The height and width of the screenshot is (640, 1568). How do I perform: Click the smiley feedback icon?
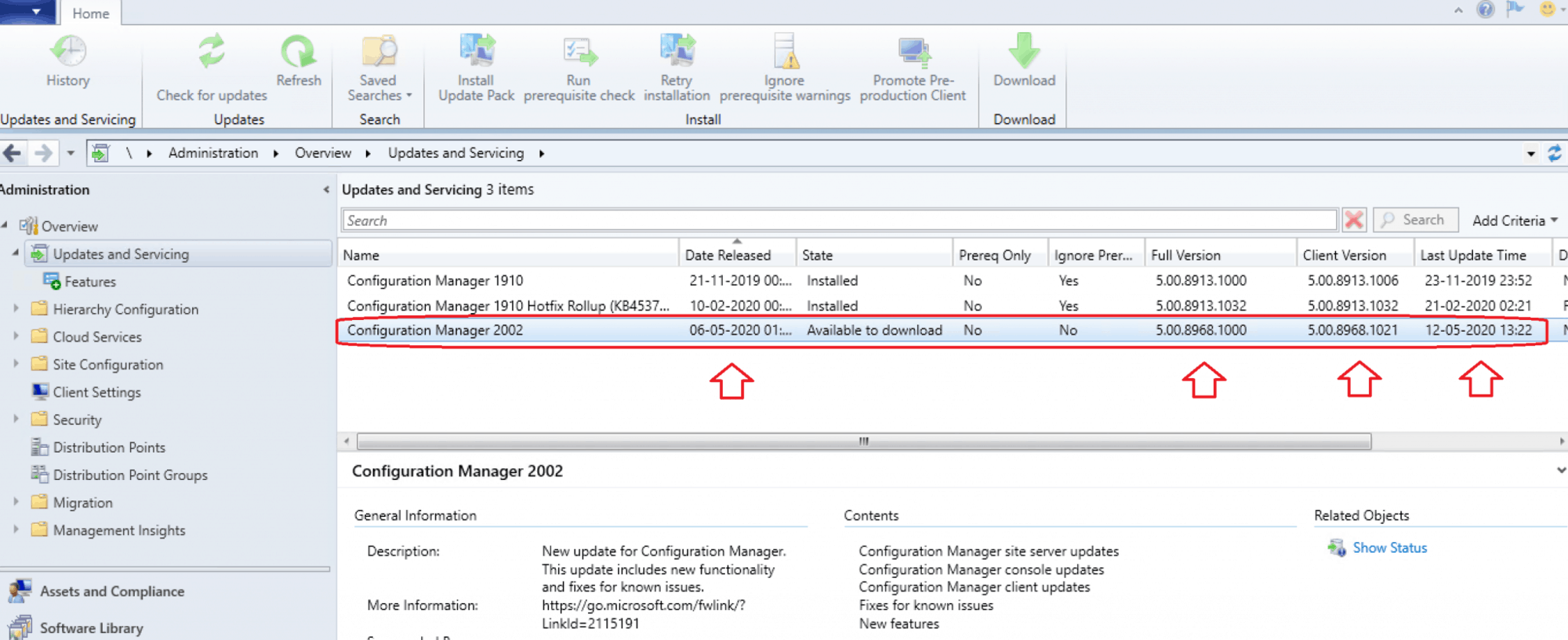tap(1548, 9)
